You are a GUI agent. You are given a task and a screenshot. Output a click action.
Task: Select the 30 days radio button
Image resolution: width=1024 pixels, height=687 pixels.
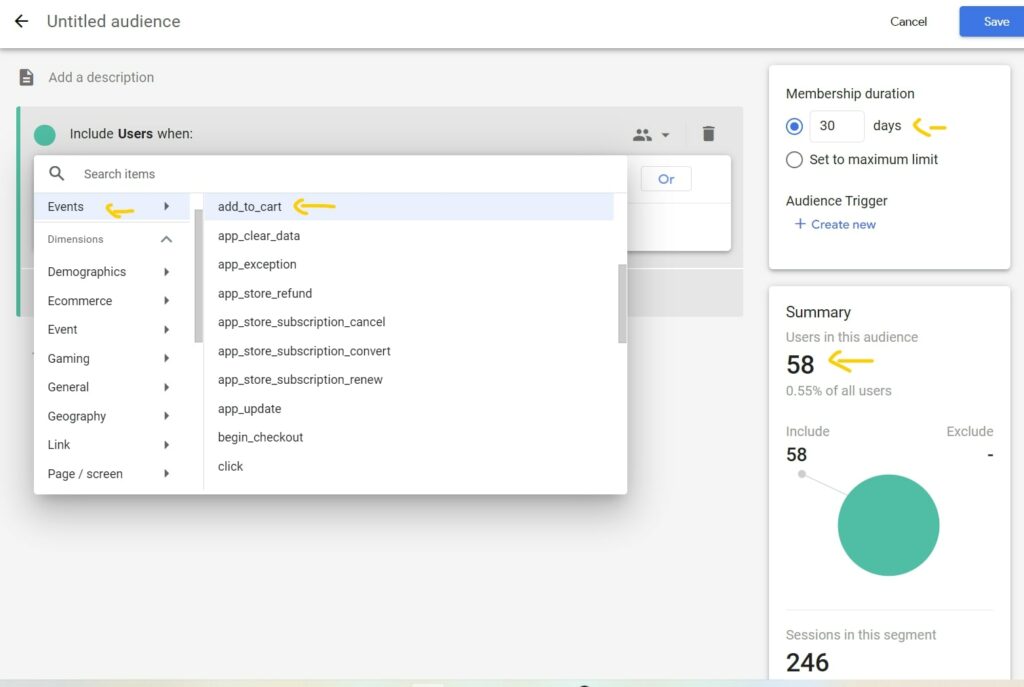pos(794,126)
